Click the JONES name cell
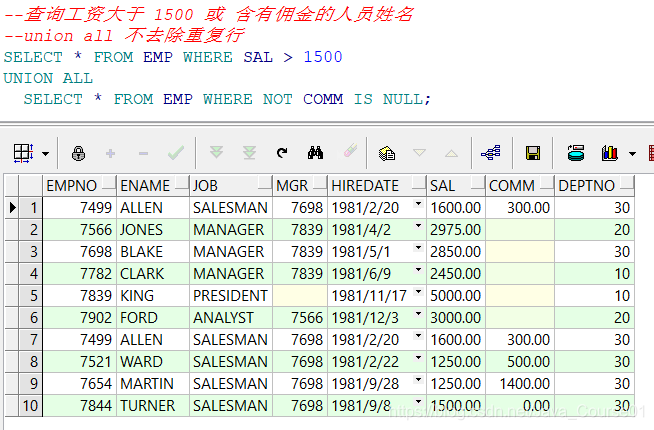 [x=153, y=230]
